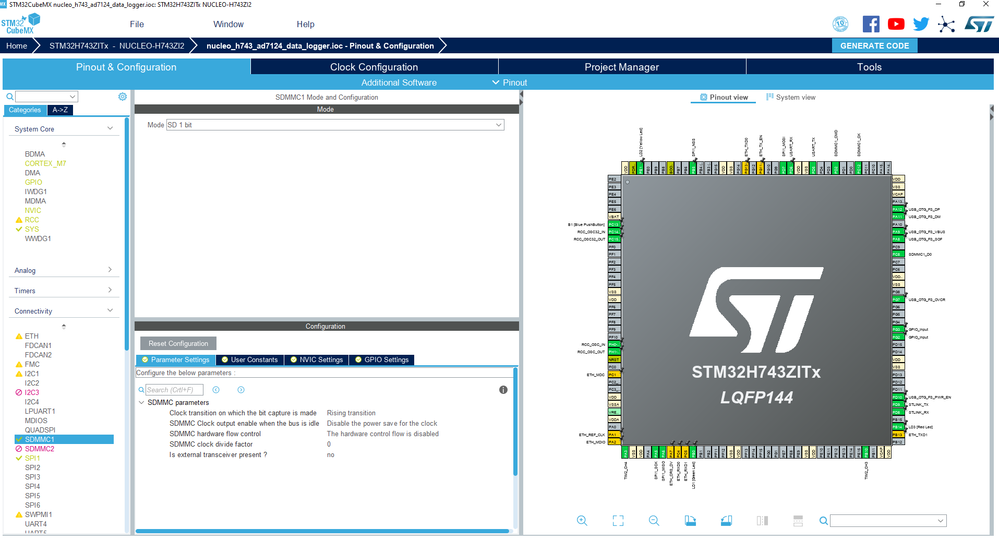The height and width of the screenshot is (539, 999).
Task: Click in the parameter search field
Action: (174, 390)
